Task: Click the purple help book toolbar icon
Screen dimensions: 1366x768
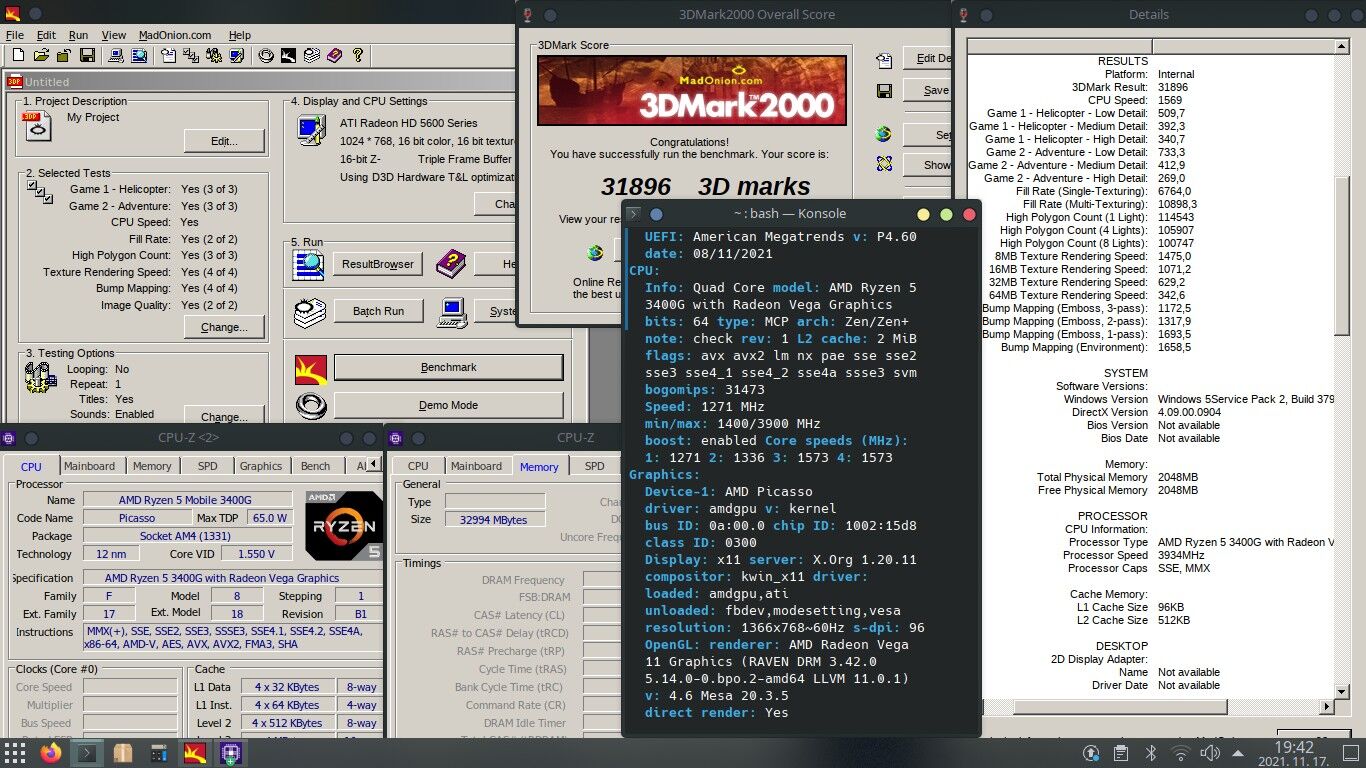Action: 334,56
